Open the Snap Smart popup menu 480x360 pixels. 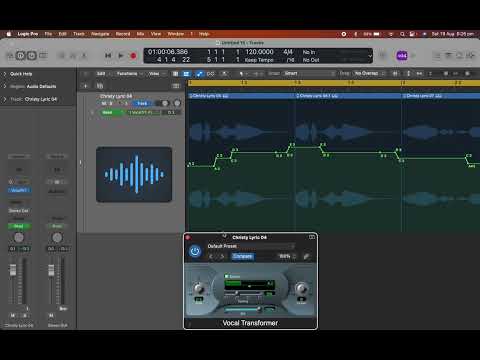309,73
